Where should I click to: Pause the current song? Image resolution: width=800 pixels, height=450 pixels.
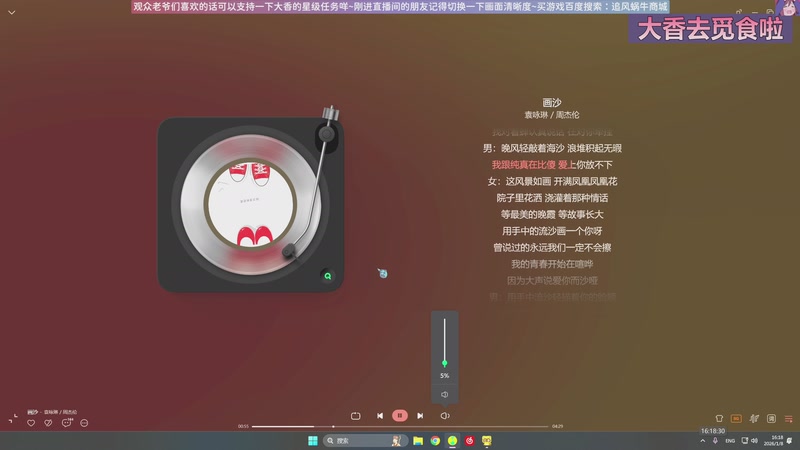click(x=400, y=416)
